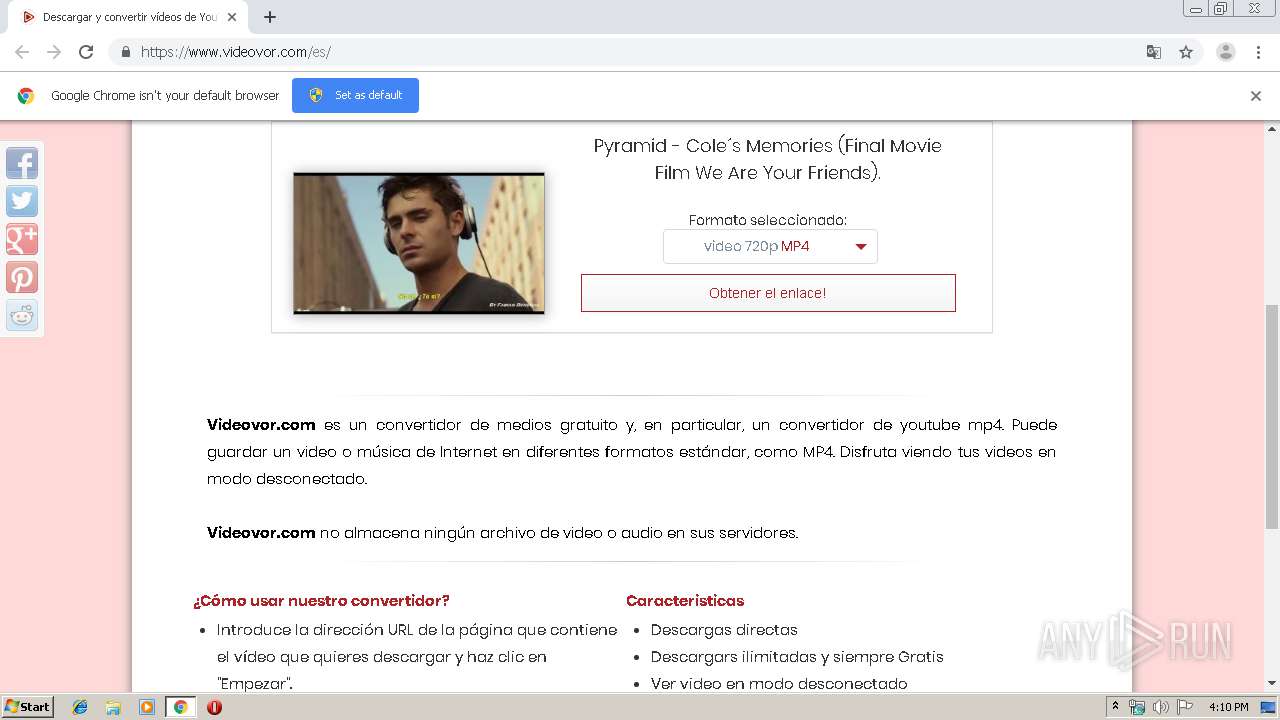Image resolution: width=1280 pixels, height=720 pixels.
Task: Click the Ver video en modo desconectado item
Action: (x=779, y=684)
